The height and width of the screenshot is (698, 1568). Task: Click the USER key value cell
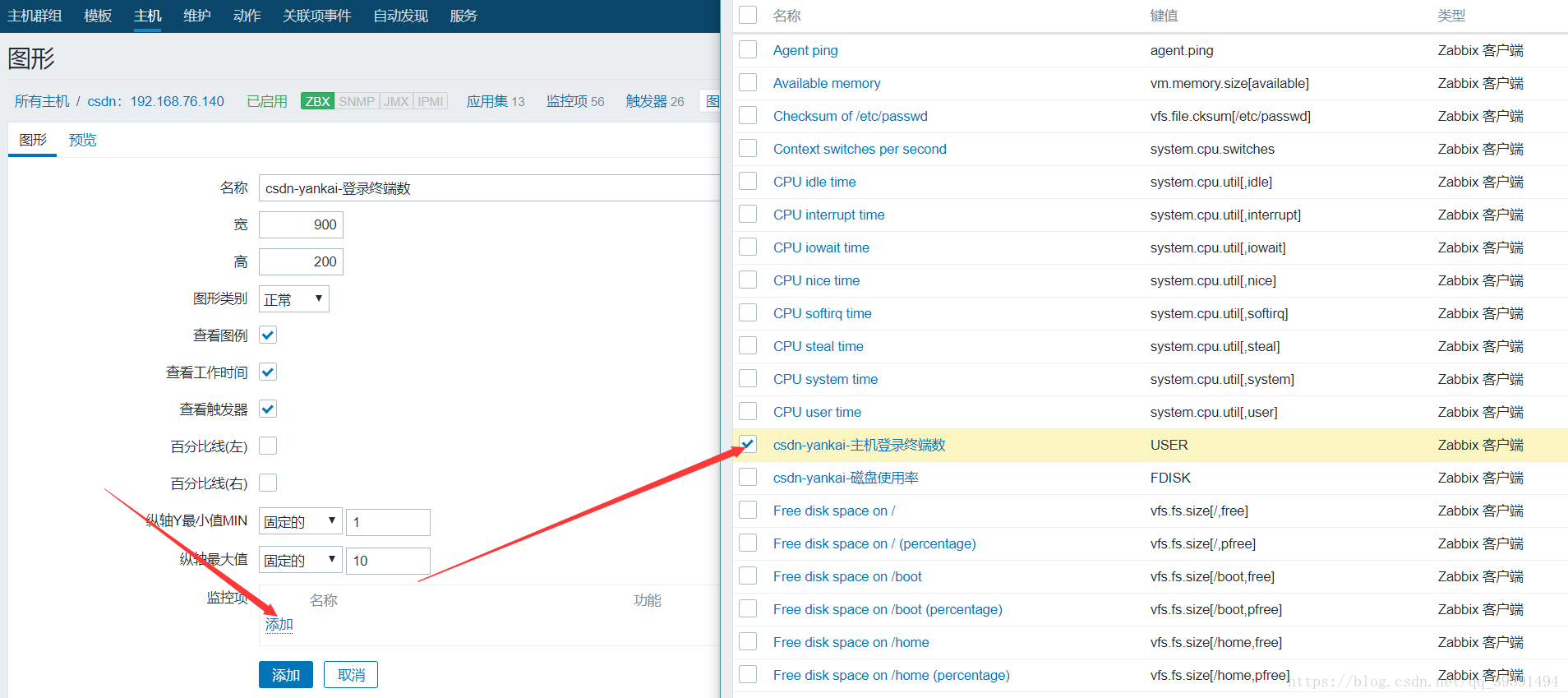click(x=1169, y=445)
